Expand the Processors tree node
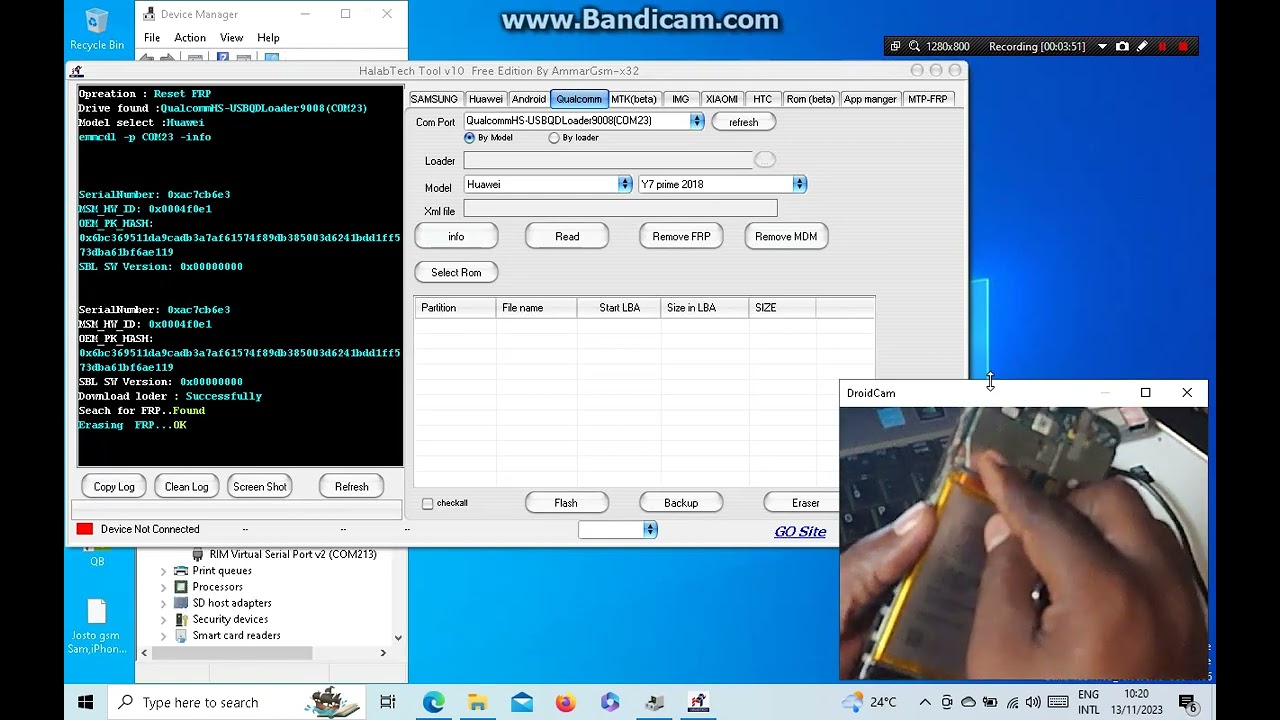The height and width of the screenshot is (720, 1280). point(163,587)
